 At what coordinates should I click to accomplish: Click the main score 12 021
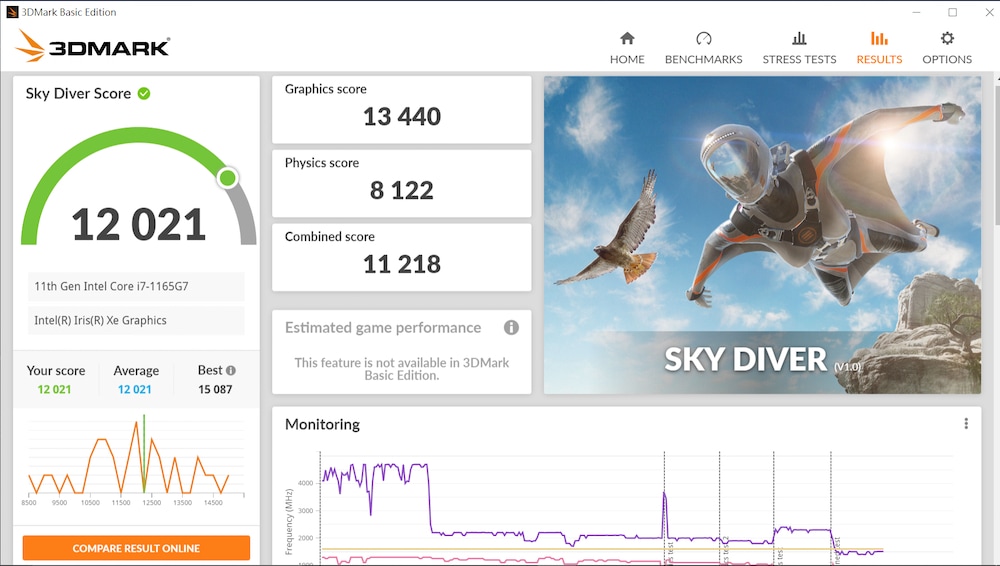[138, 225]
